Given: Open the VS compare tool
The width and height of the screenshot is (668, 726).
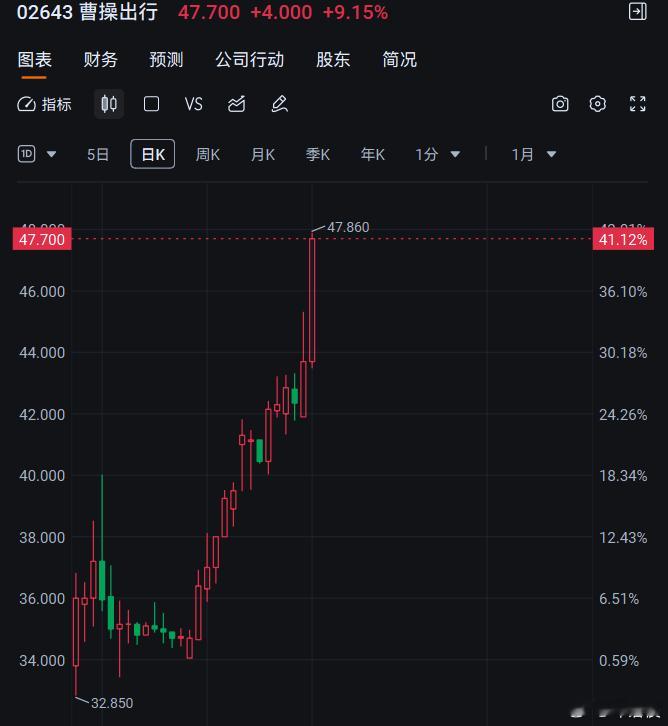Looking at the screenshot, I should coord(194,104).
